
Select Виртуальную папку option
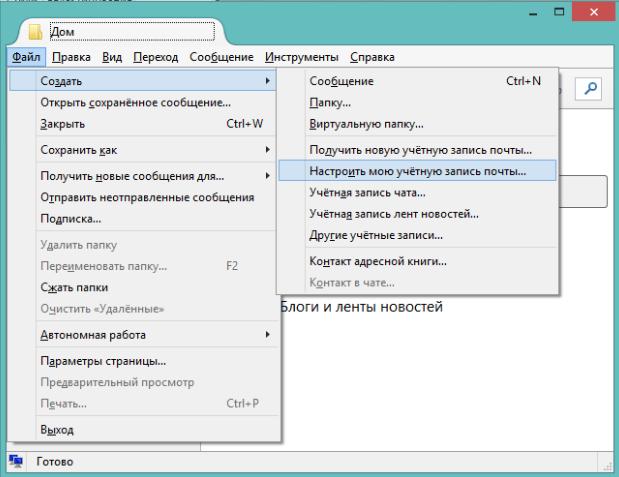(366, 124)
